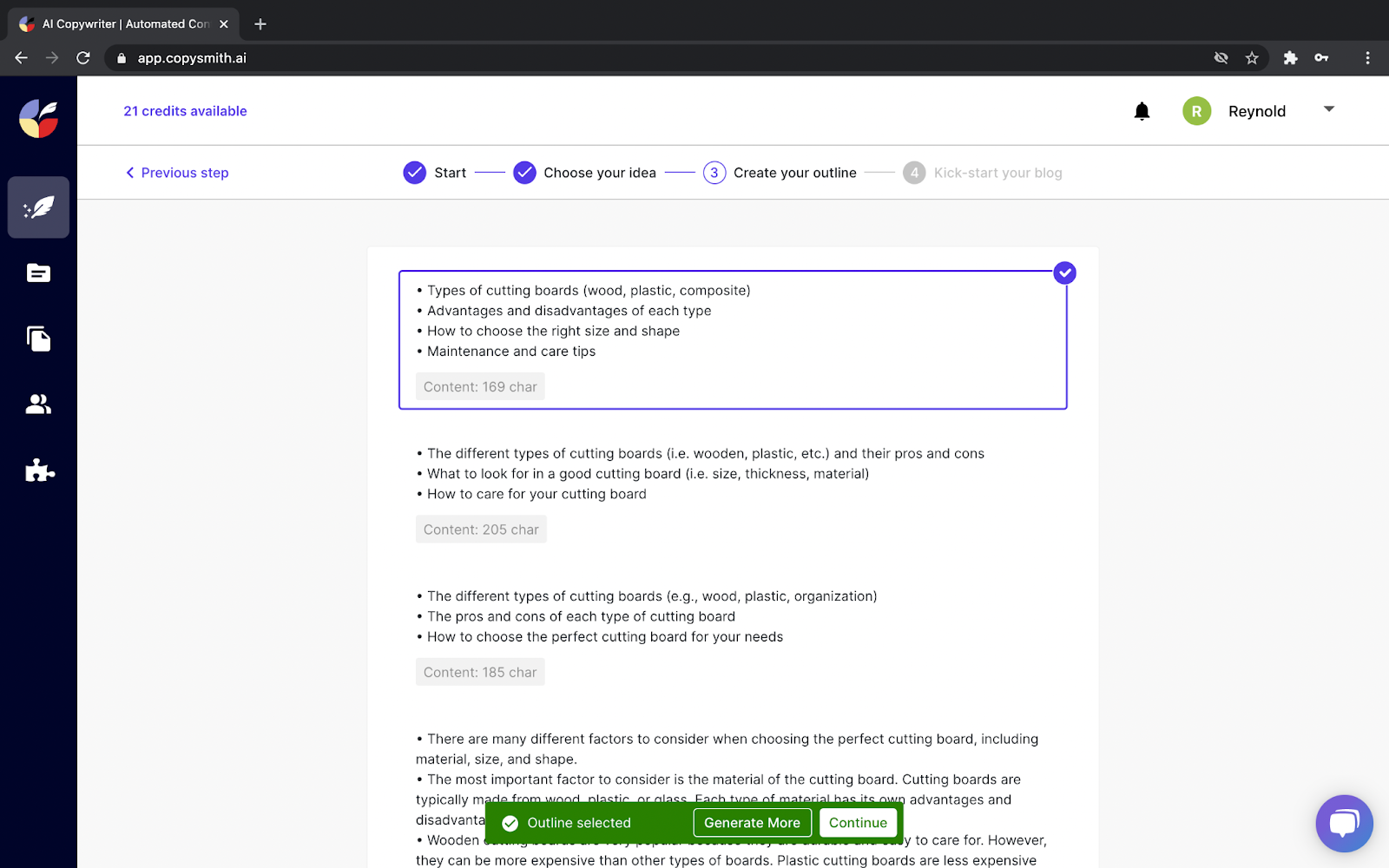Image resolution: width=1389 pixels, height=868 pixels.
Task: Reload the current page
Action: pos(83,58)
